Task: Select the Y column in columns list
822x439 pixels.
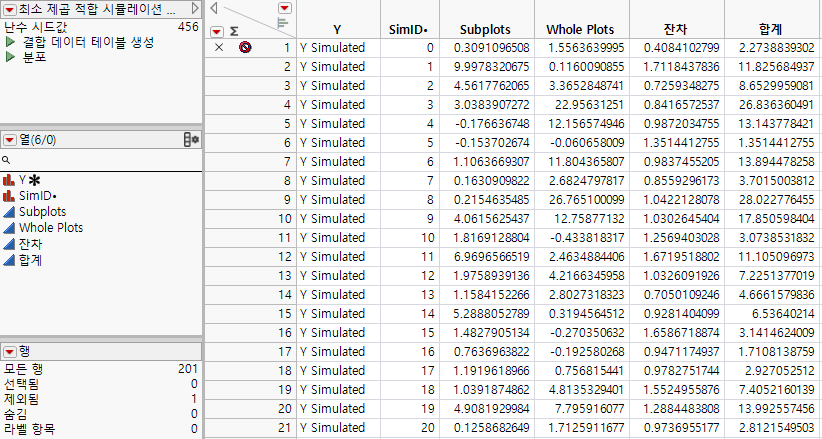Action: point(23,180)
